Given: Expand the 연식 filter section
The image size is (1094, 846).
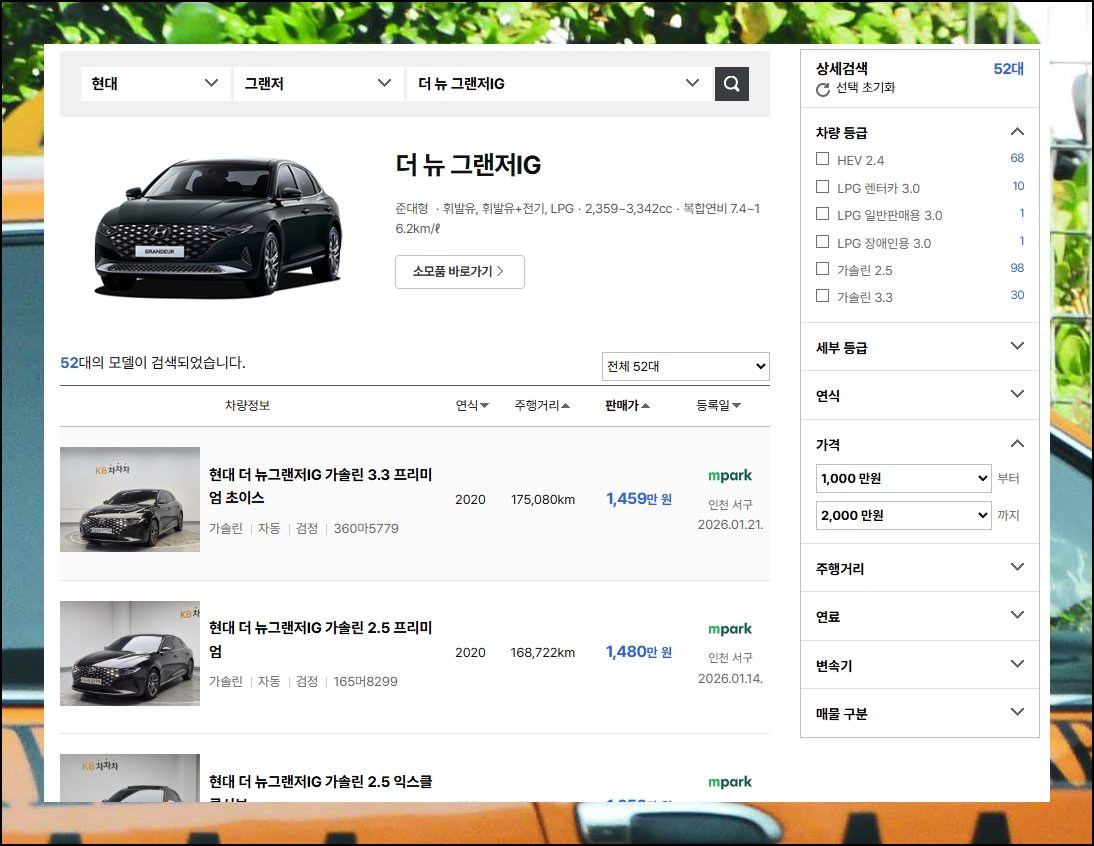Looking at the screenshot, I should [1017, 394].
